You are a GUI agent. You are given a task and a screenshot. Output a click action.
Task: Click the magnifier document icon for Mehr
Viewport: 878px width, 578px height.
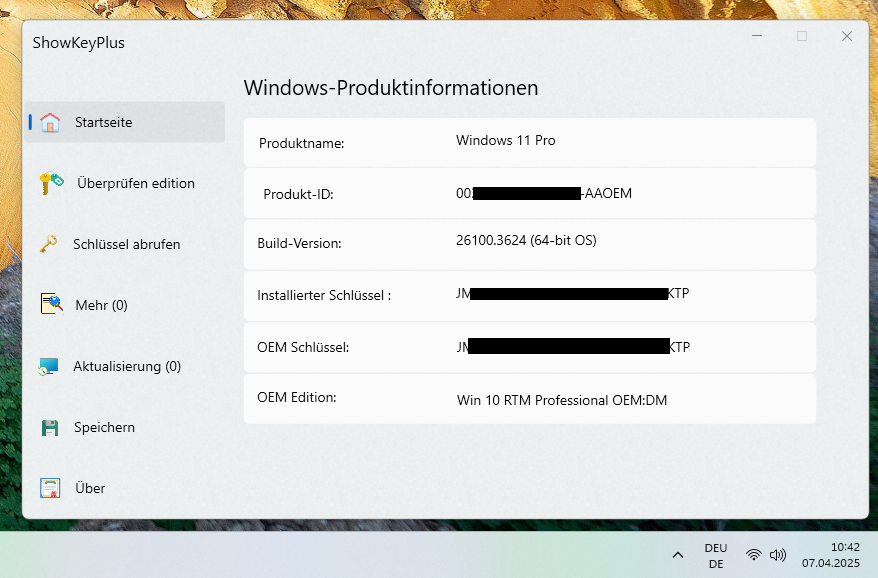52,304
